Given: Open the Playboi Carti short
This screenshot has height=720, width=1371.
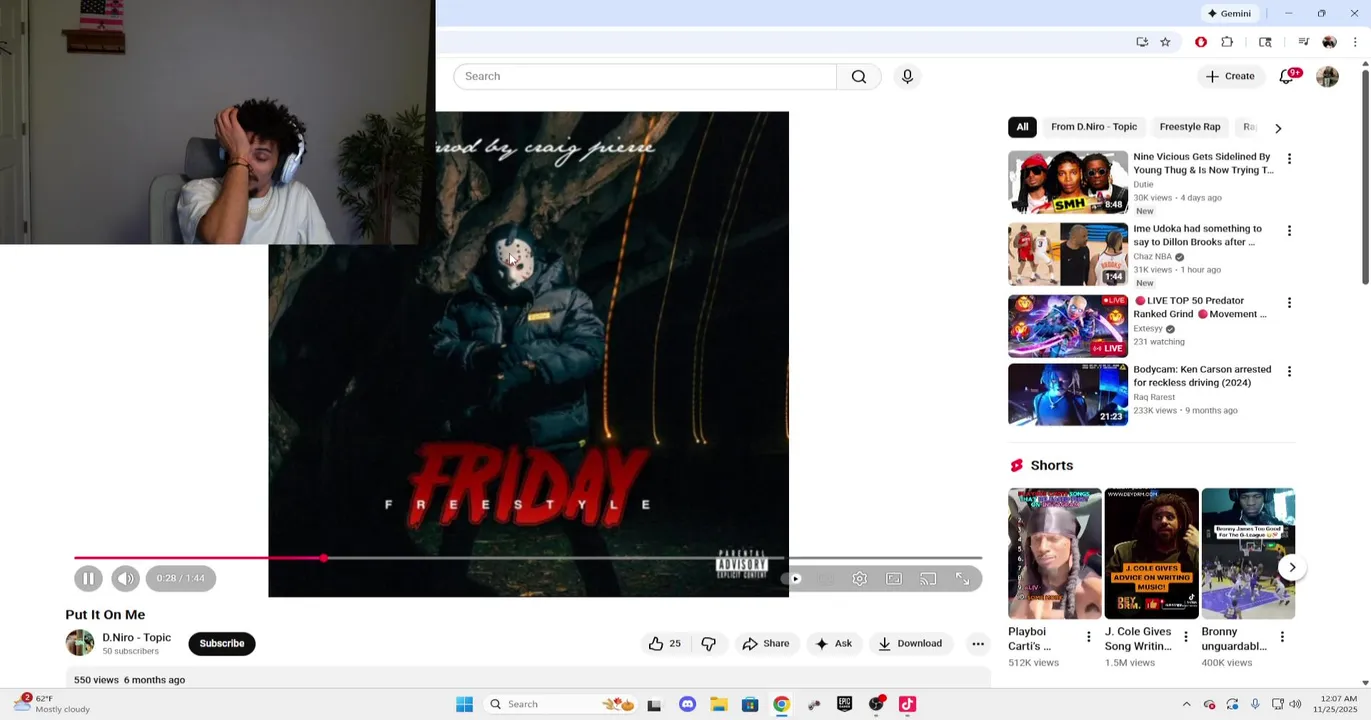Looking at the screenshot, I should [x=1055, y=554].
